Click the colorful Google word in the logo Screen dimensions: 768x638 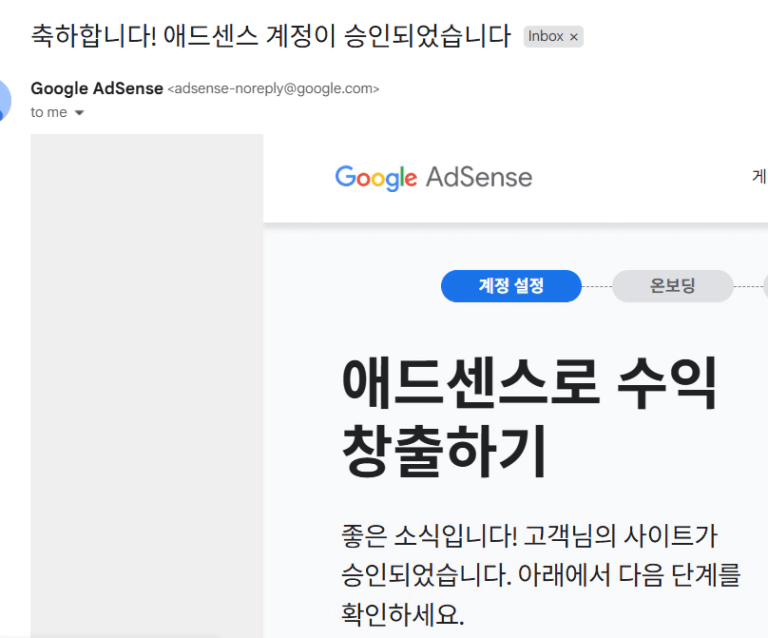pyautogui.click(x=376, y=178)
